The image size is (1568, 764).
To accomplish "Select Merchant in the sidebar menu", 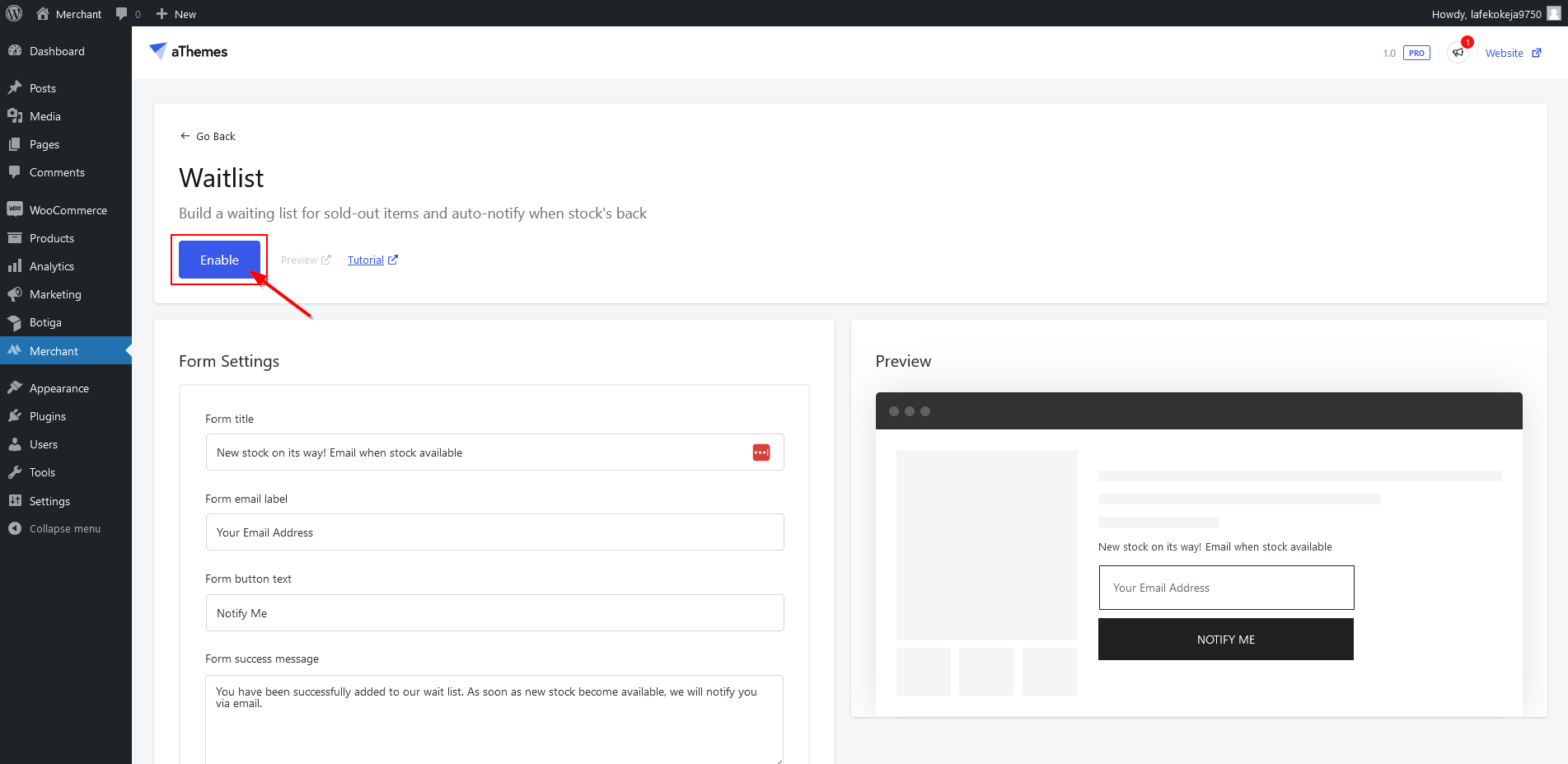I will pos(66,350).
